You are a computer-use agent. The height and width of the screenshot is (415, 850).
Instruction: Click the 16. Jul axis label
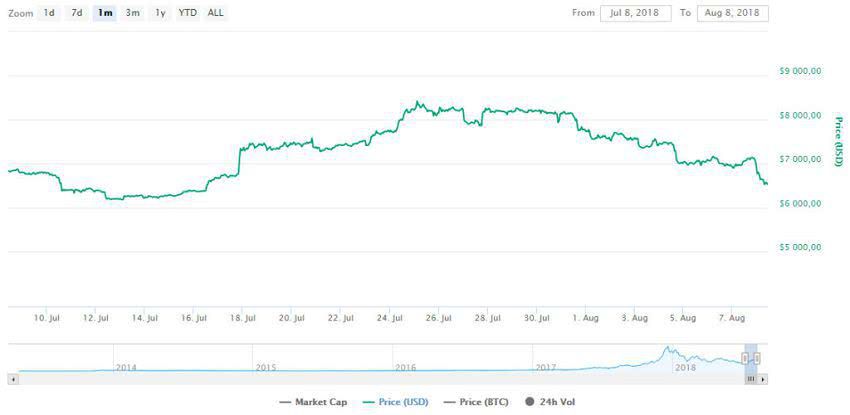[x=194, y=318]
